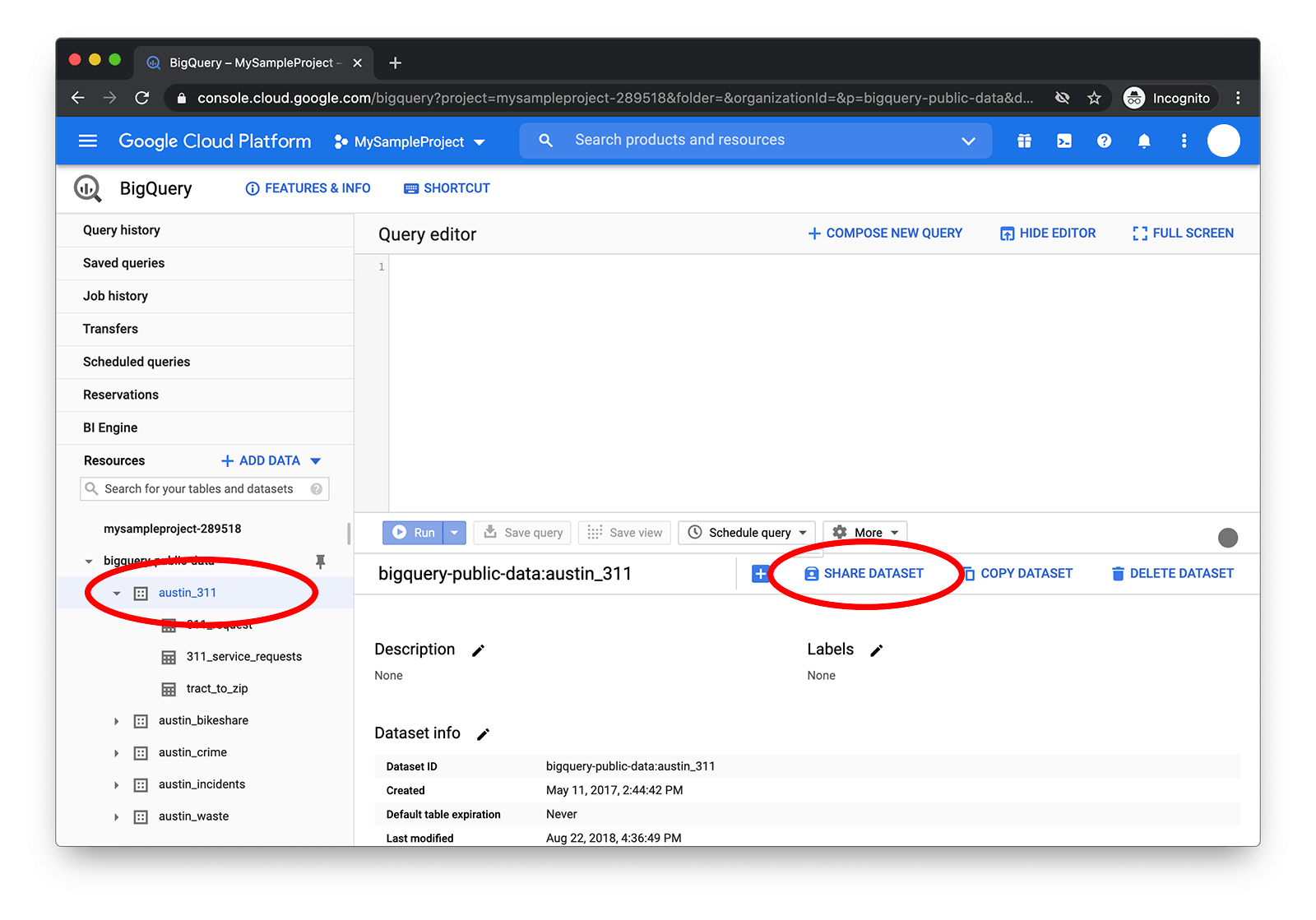The height and width of the screenshot is (920, 1316).
Task: Click COPY DATASET button
Action: pyautogui.click(x=1017, y=574)
